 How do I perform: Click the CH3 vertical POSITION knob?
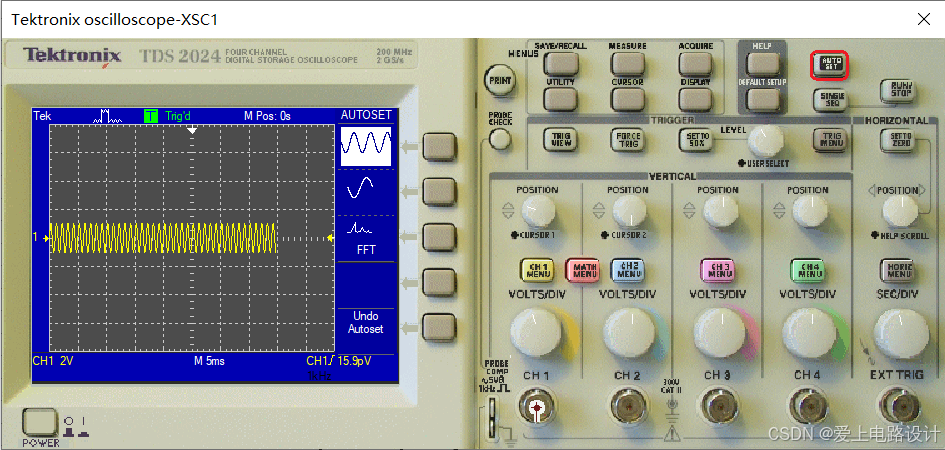pos(720,212)
